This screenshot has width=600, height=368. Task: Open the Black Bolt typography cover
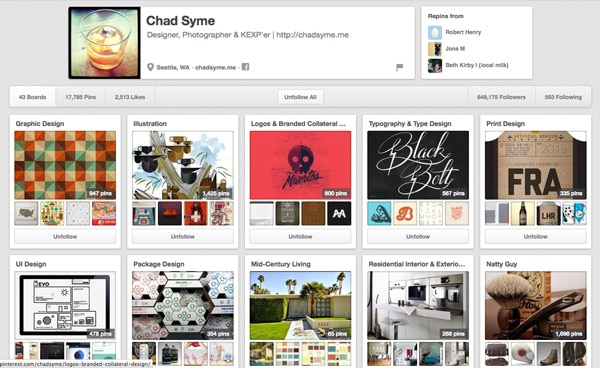(x=418, y=165)
